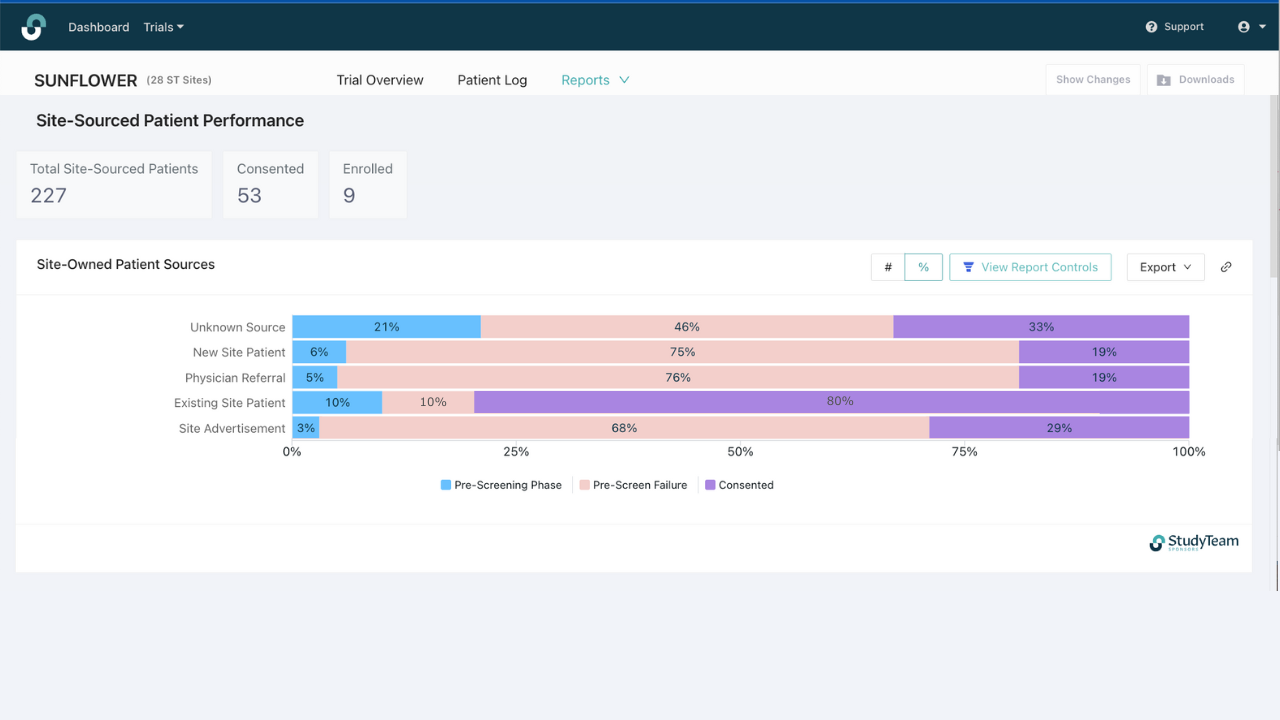Open the user account profile icon
Screen dimensions: 1280x720
[x=1244, y=27]
